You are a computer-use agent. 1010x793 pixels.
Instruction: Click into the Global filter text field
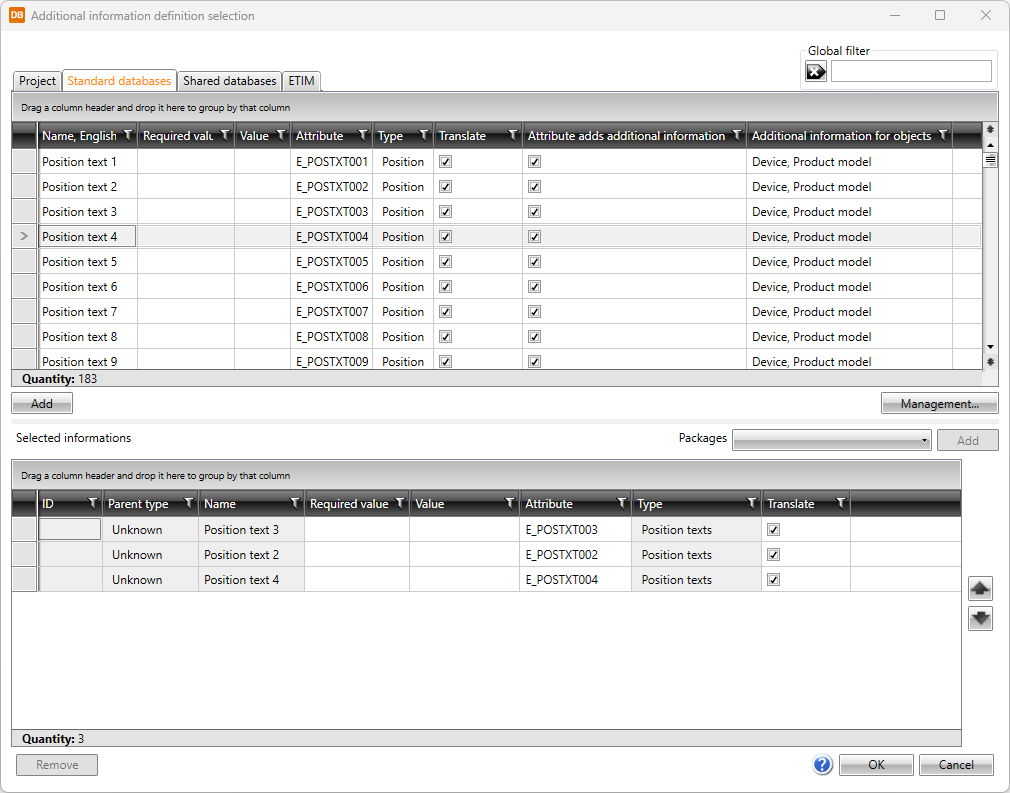point(910,71)
